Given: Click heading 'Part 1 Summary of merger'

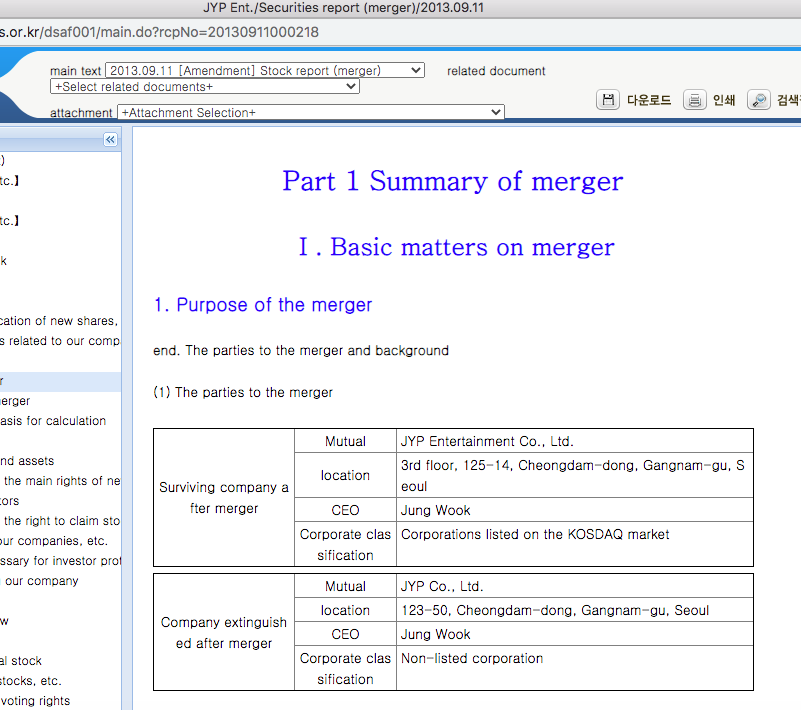Looking at the screenshot, I should coord(453,181).
